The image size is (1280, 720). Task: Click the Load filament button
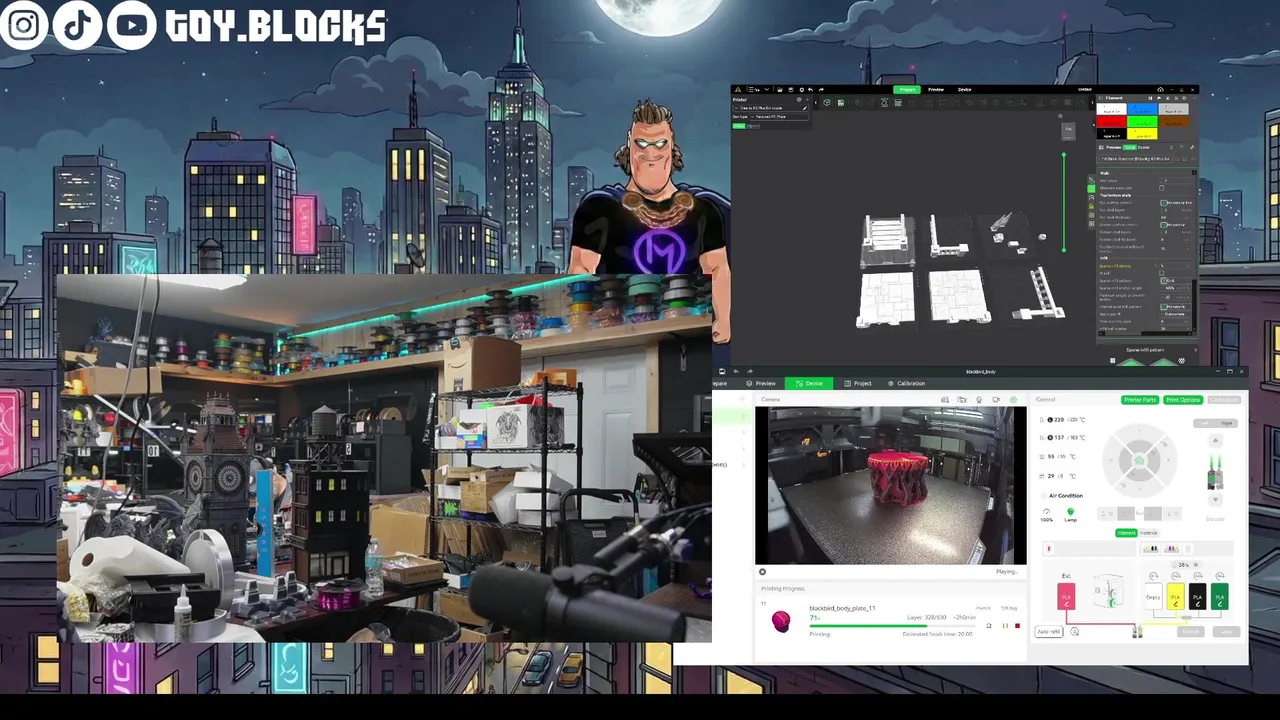click(1226, 632)
